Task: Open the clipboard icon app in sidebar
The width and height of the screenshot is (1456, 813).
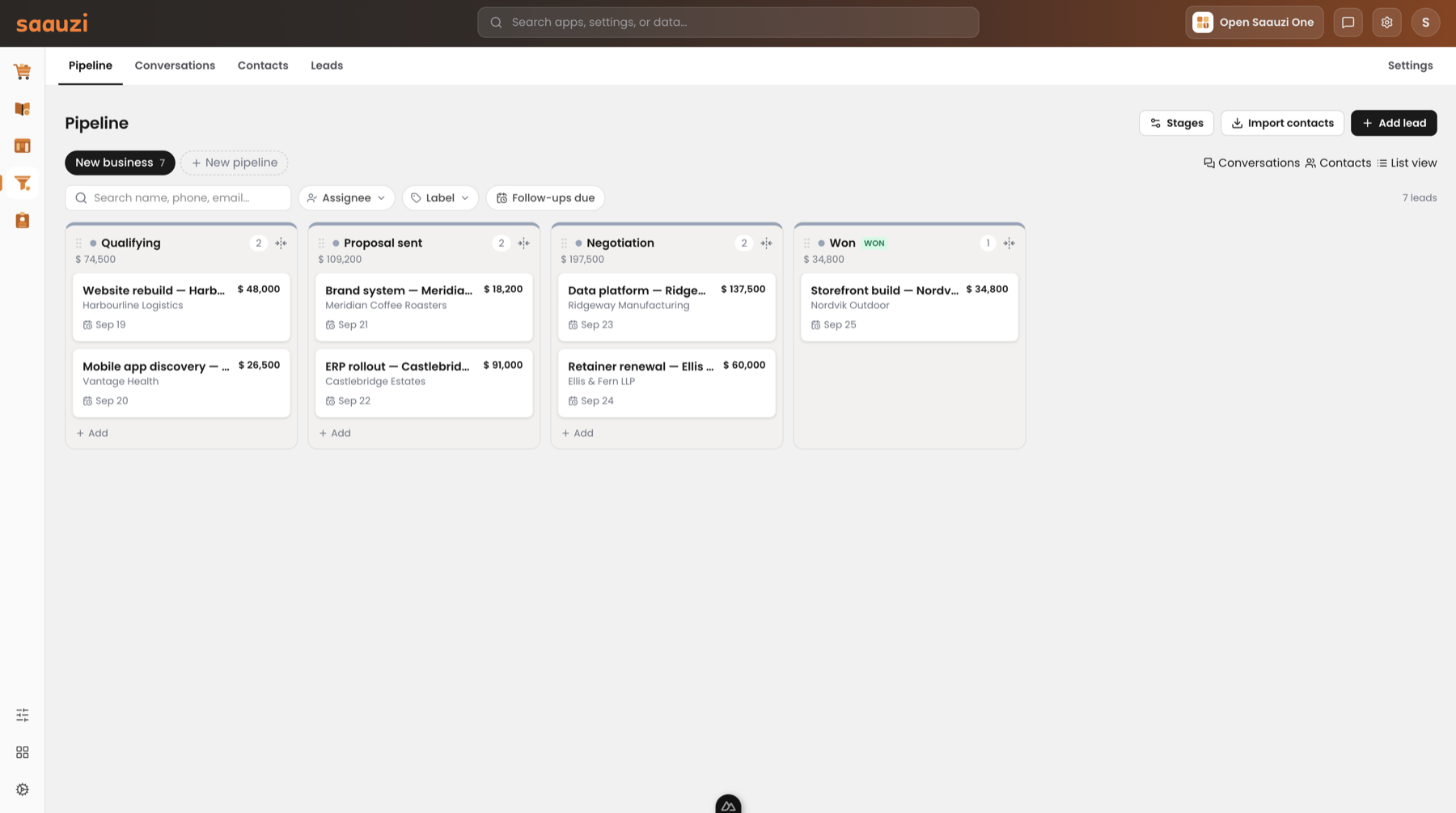Action: tap(23, 221)
